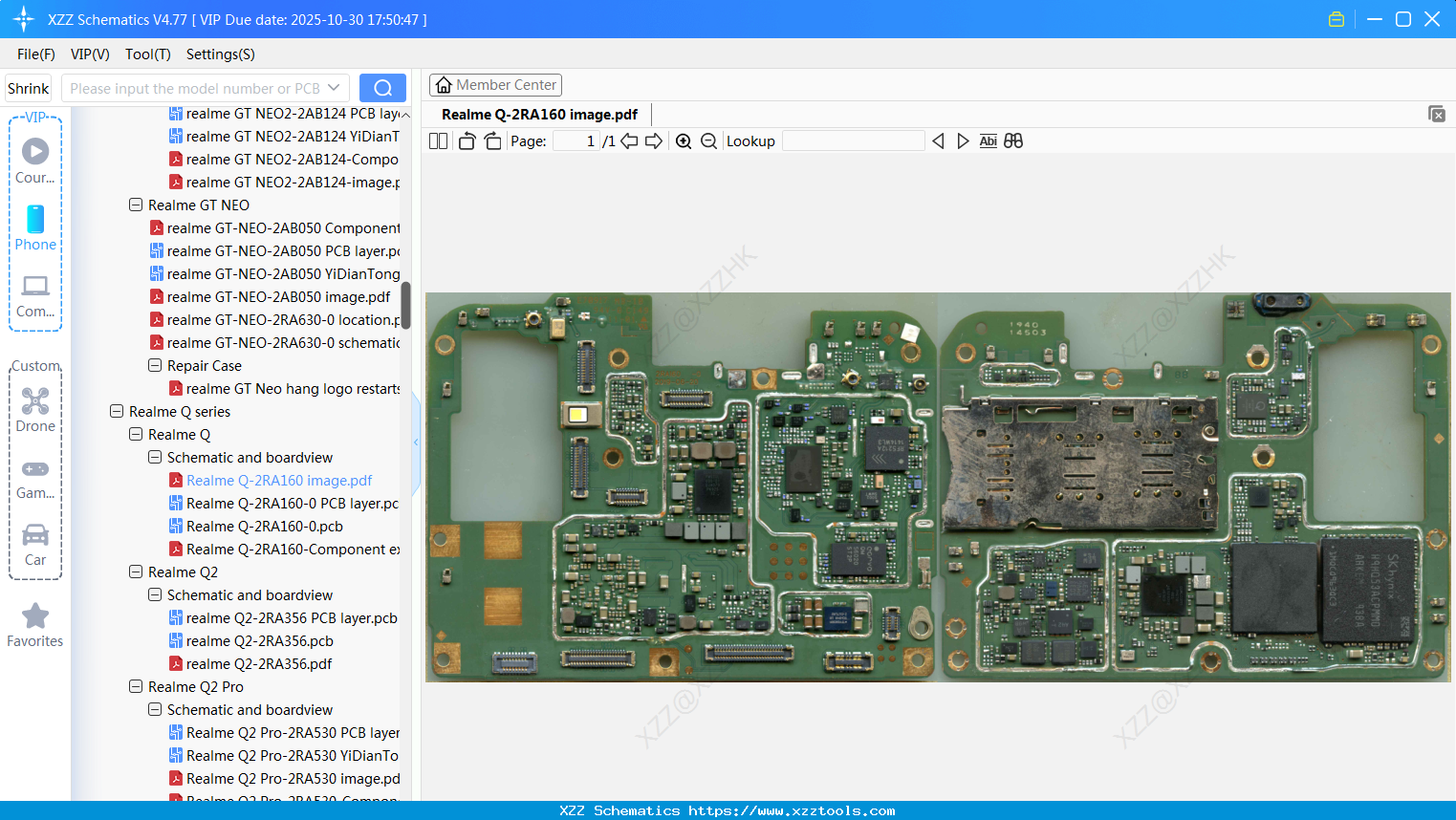Rotate the page counterclockwise
This screenshot has width=1456, height=820.
coord(467,141)
